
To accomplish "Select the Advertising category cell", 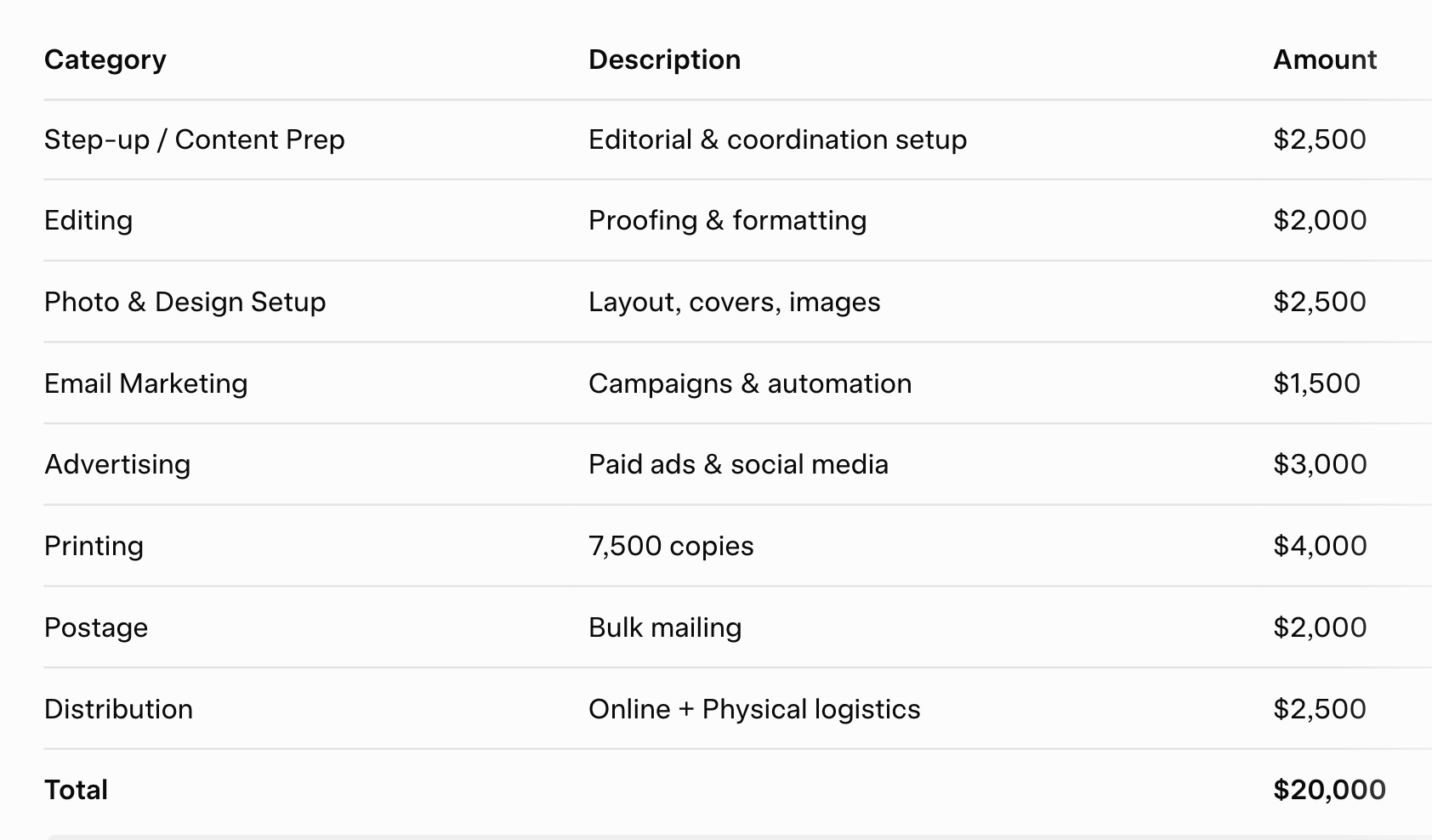I will [117, 464].
